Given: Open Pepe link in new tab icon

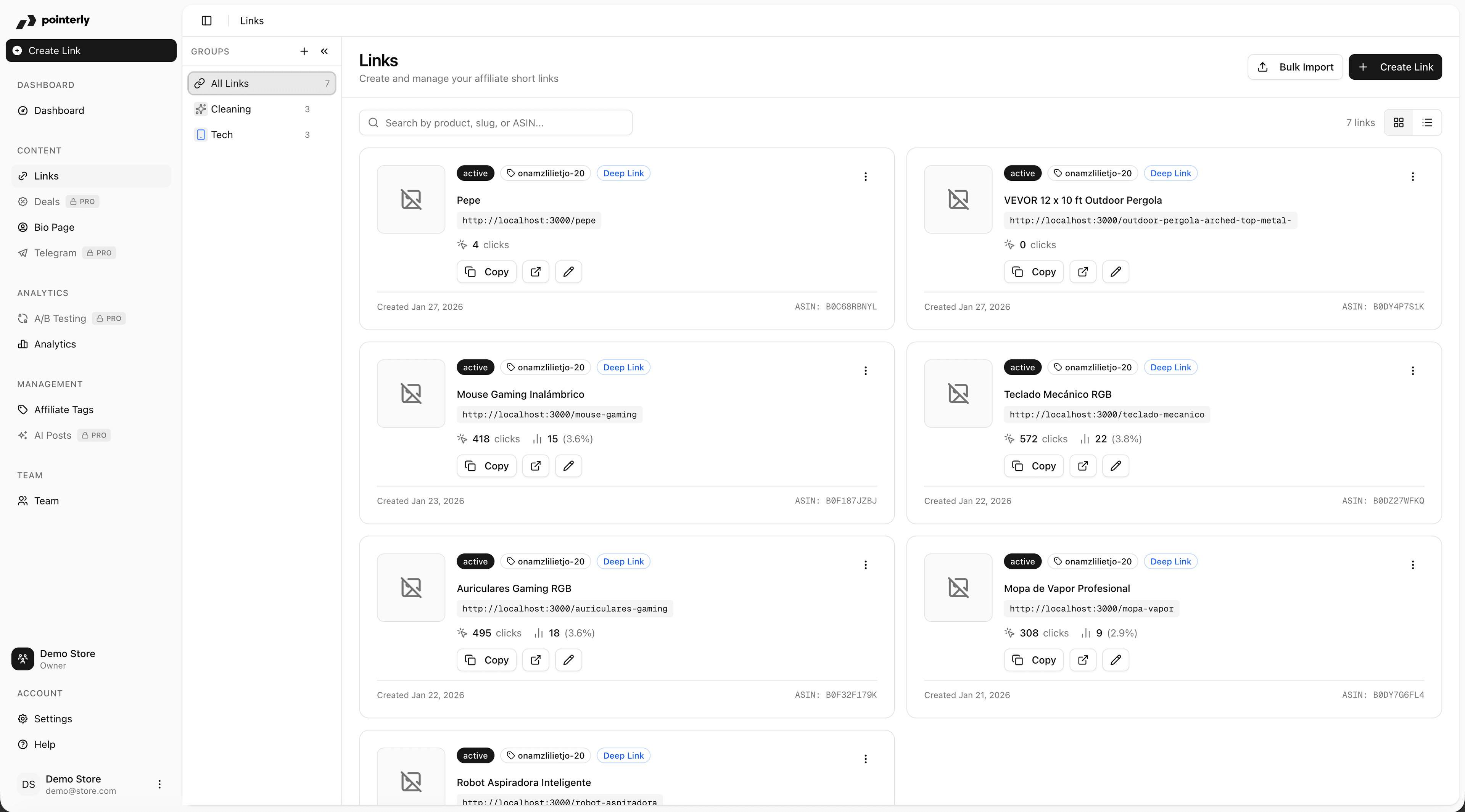Looking at the screenshot, I should click(x=536, y=272).
